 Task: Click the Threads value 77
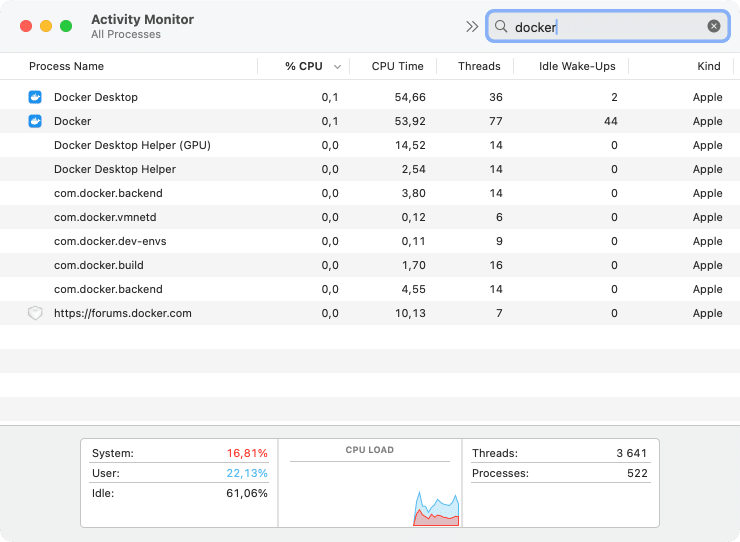click(496, 121)
